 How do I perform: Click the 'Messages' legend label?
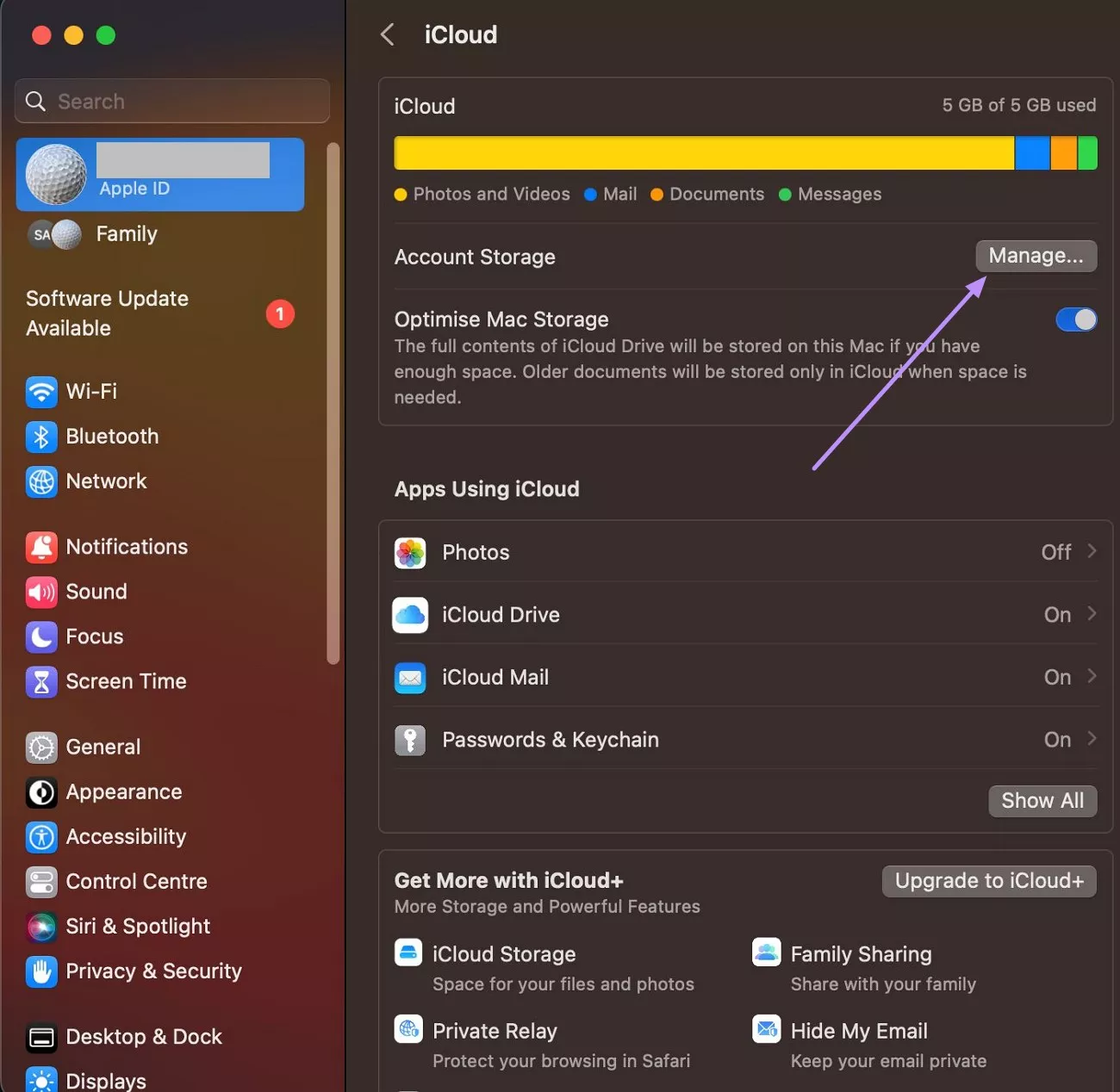(839, 195)
